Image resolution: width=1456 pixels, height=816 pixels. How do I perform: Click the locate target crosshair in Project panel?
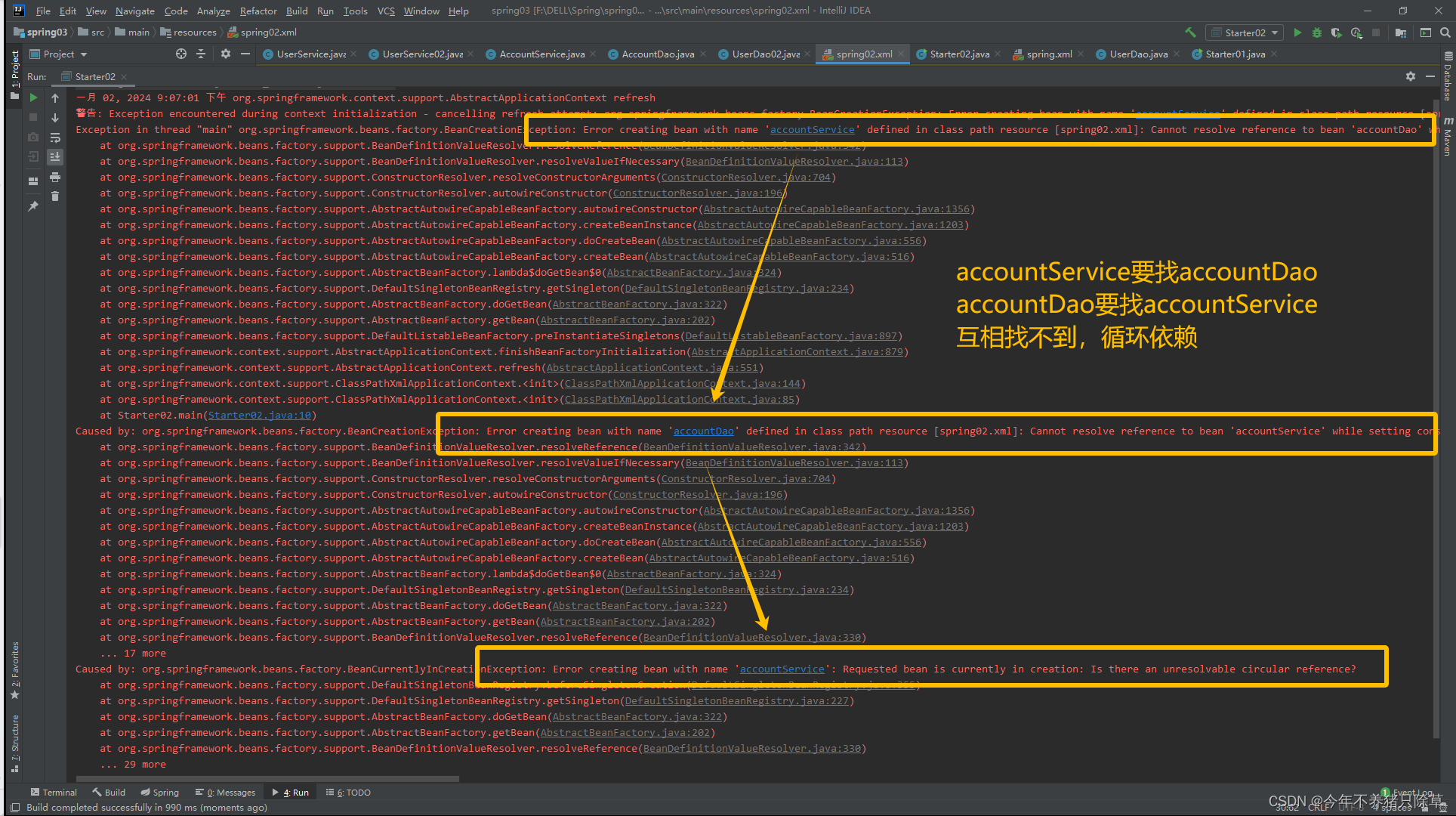pyautogui.click(x=181, y=54)
